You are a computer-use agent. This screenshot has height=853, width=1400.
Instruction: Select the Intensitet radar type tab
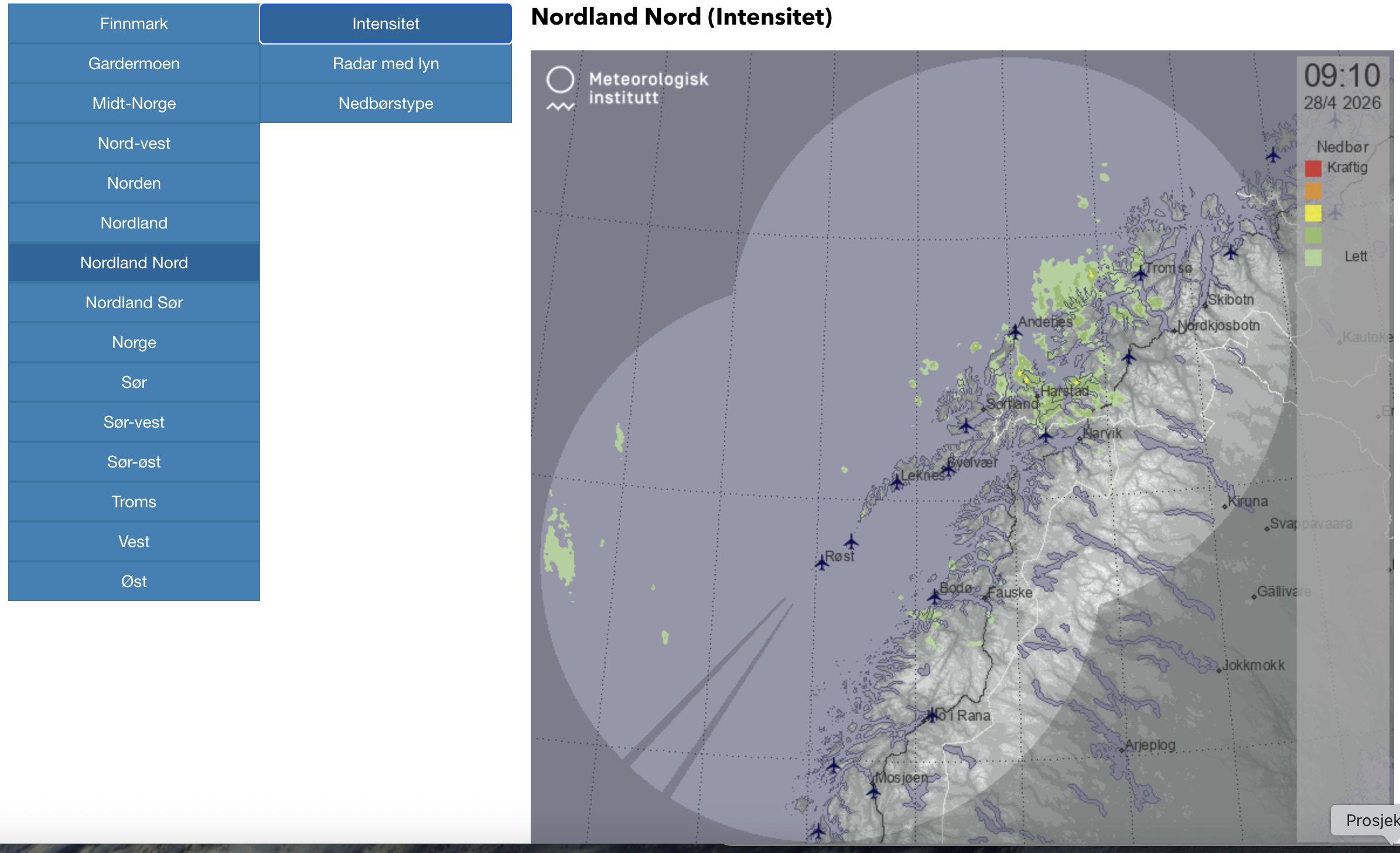[x=386, y=23]
